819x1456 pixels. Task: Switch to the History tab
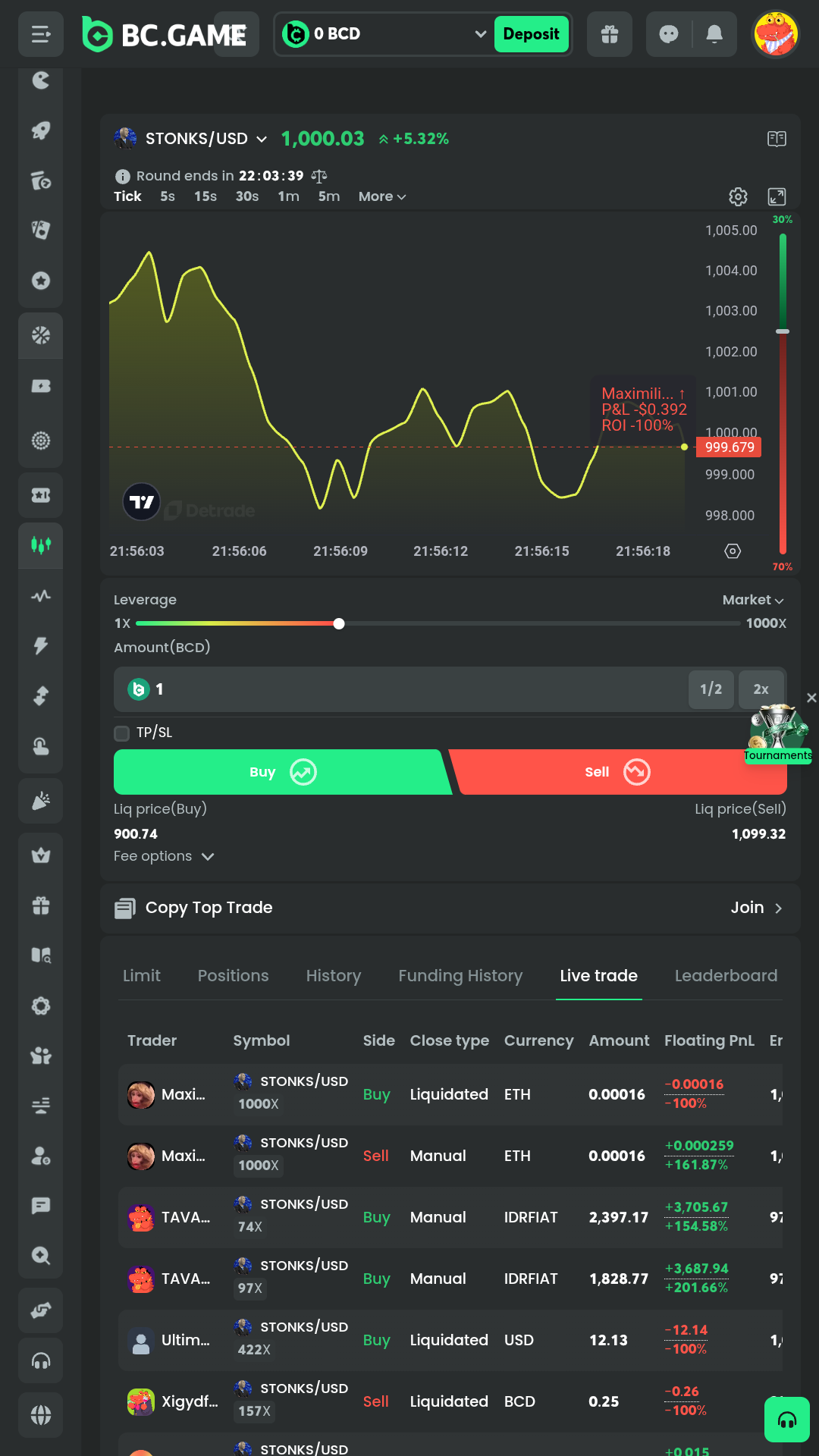(x=334, y=976)
